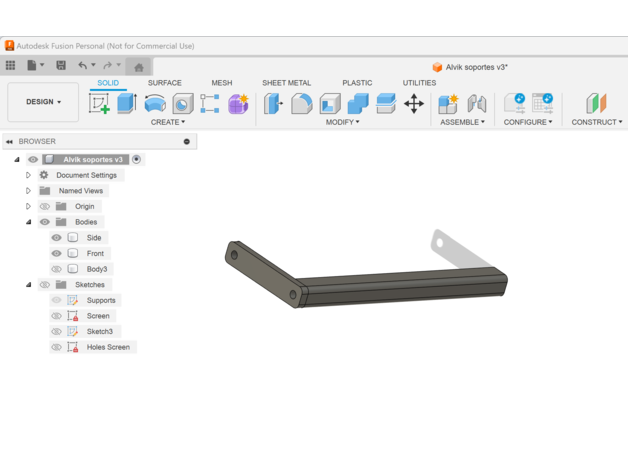Screen dimensions: 628x472
Task: Click the Save icon
Action: point(61,66)
